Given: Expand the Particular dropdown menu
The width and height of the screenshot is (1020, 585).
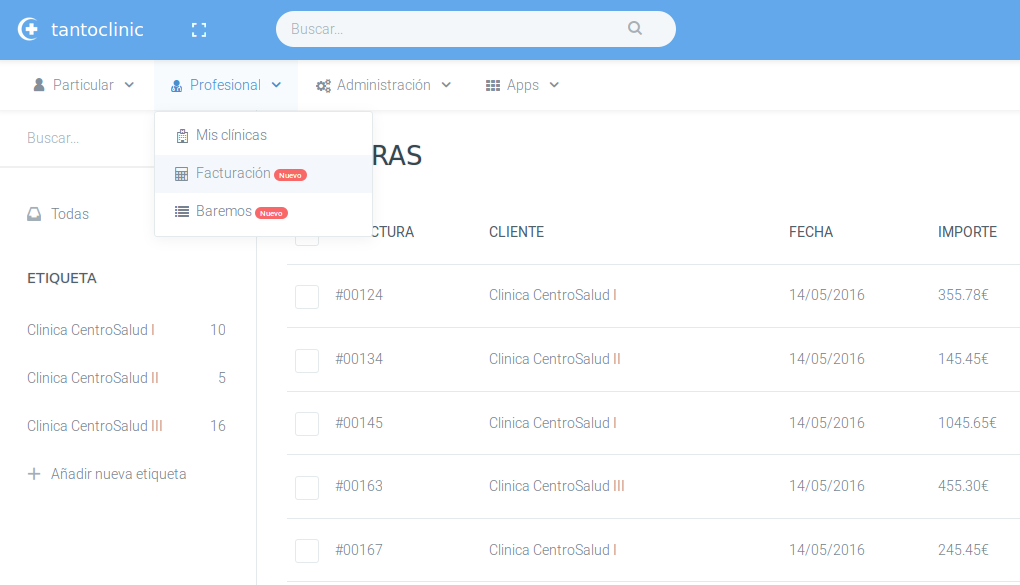Looking at the screenshot, I should (84, 85).
